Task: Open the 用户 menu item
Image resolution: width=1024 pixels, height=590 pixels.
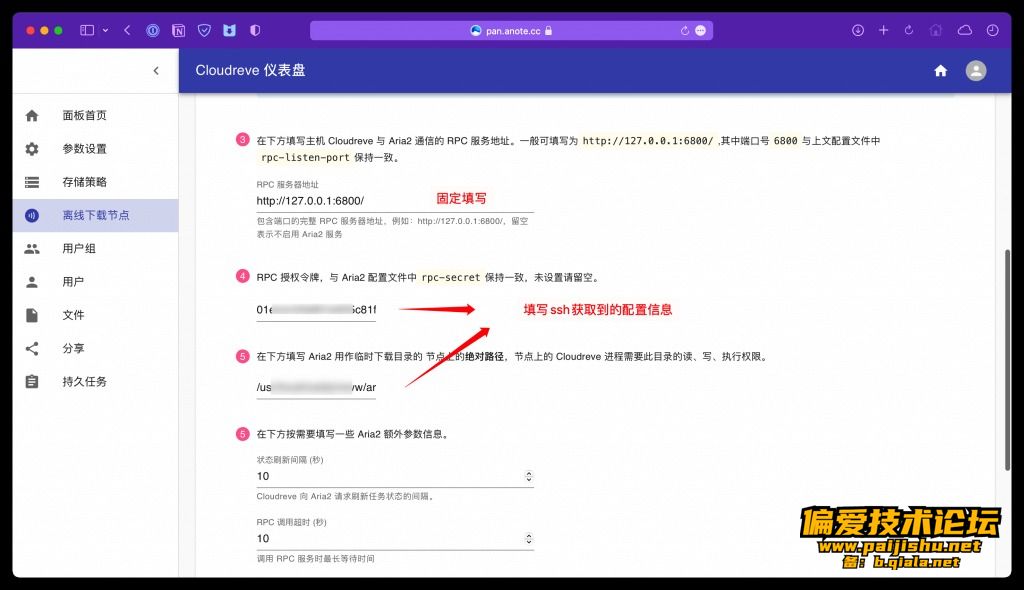Action: pos(95,282)
